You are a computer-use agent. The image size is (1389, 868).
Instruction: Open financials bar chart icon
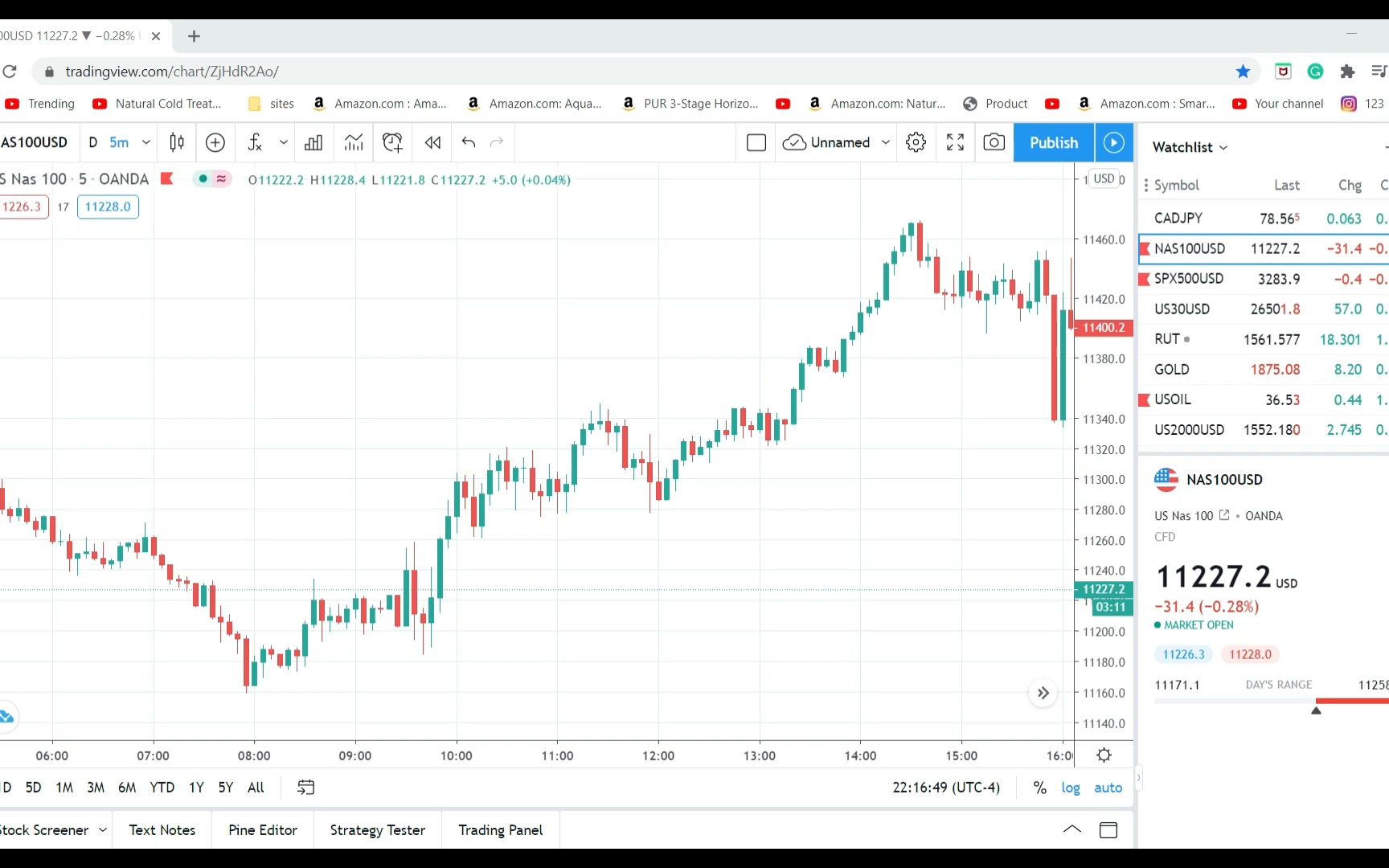click(x=313, y=142)
